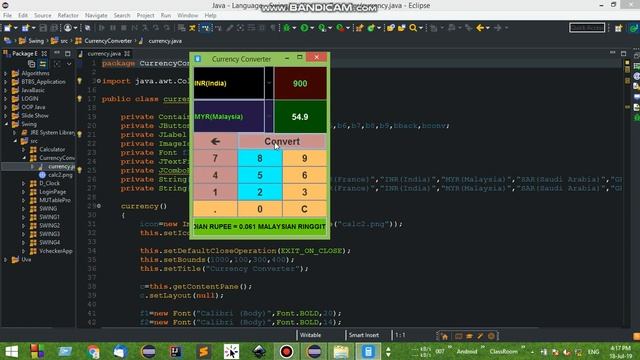Image resolution: width=640 pixels, height=360 pixels.
Task: Click the Convert button
Action: [282, 141]
